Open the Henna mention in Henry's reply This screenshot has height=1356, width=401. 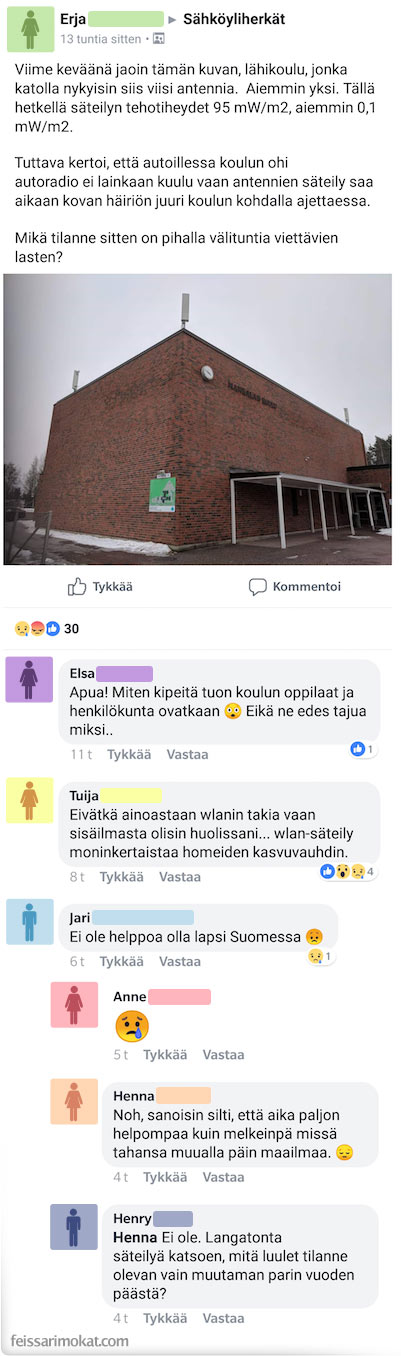tap(135, 1238)
